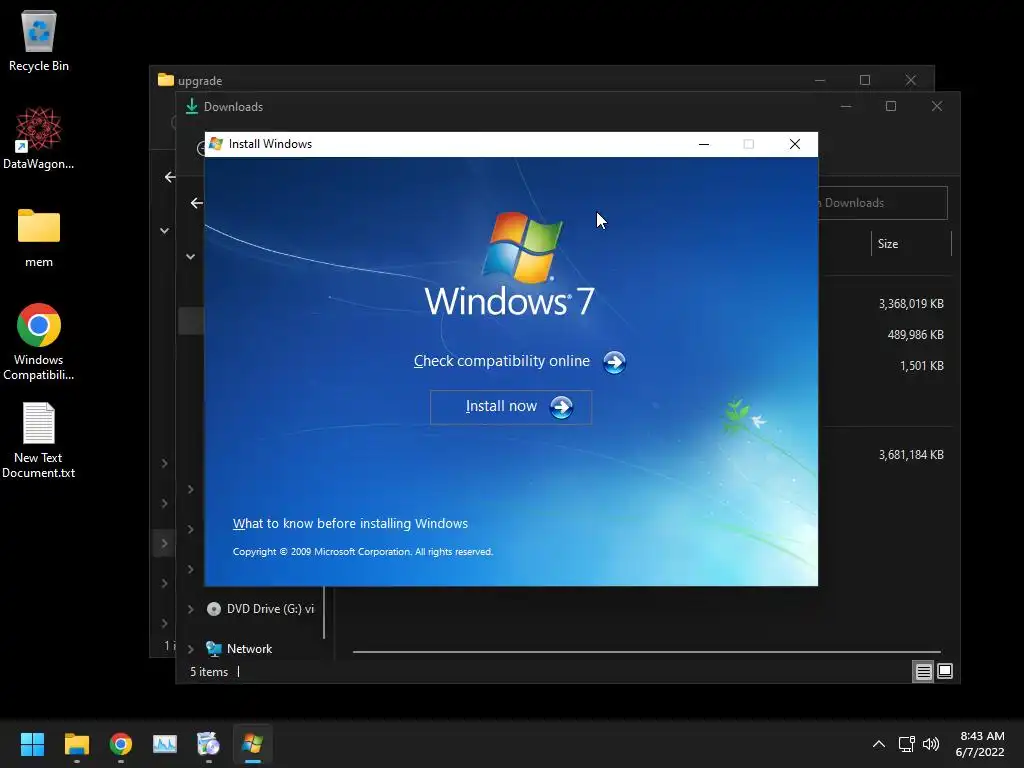
Task: Click the horizontal scrollbar in the Downloads file list
Action: click(x=647, y=652)
